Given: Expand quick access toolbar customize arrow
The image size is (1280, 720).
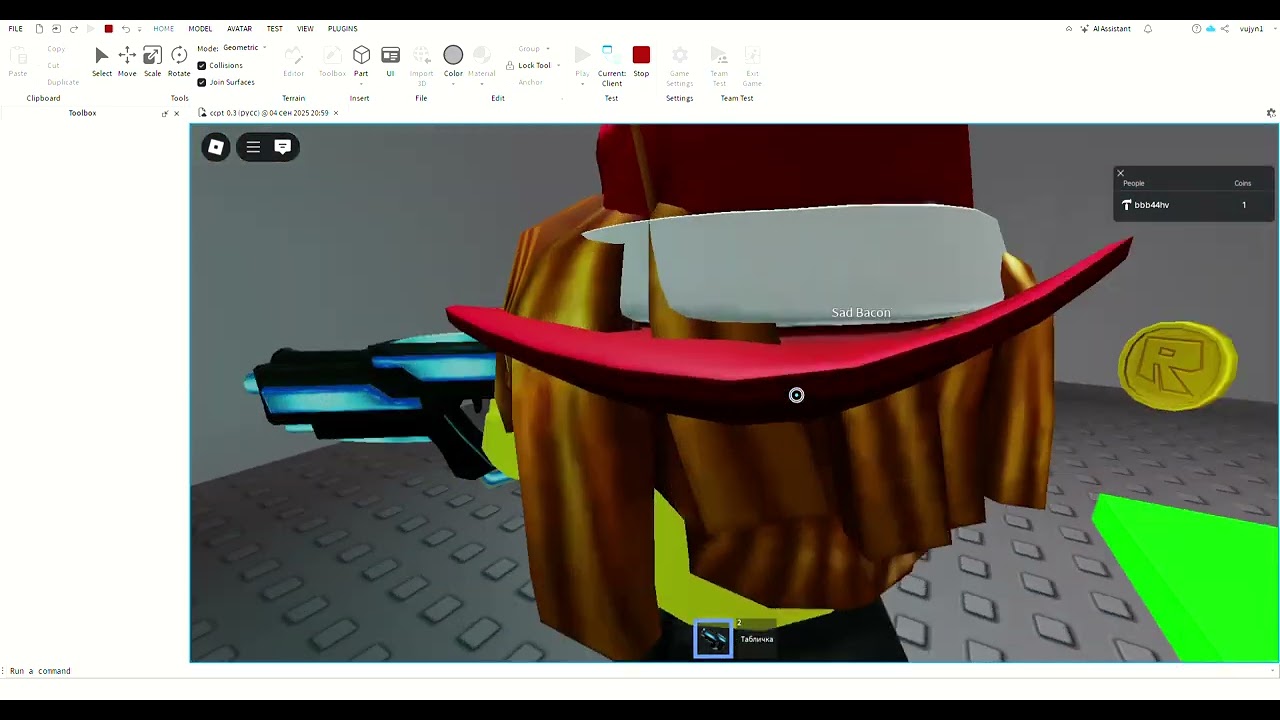Looking at the screenshot, I should (x=139, y=29).
